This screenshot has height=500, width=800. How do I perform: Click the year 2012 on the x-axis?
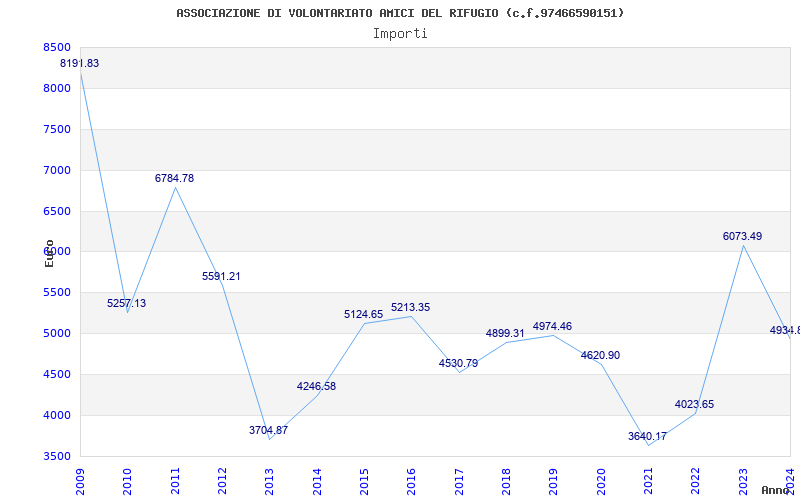coord(222,481)
